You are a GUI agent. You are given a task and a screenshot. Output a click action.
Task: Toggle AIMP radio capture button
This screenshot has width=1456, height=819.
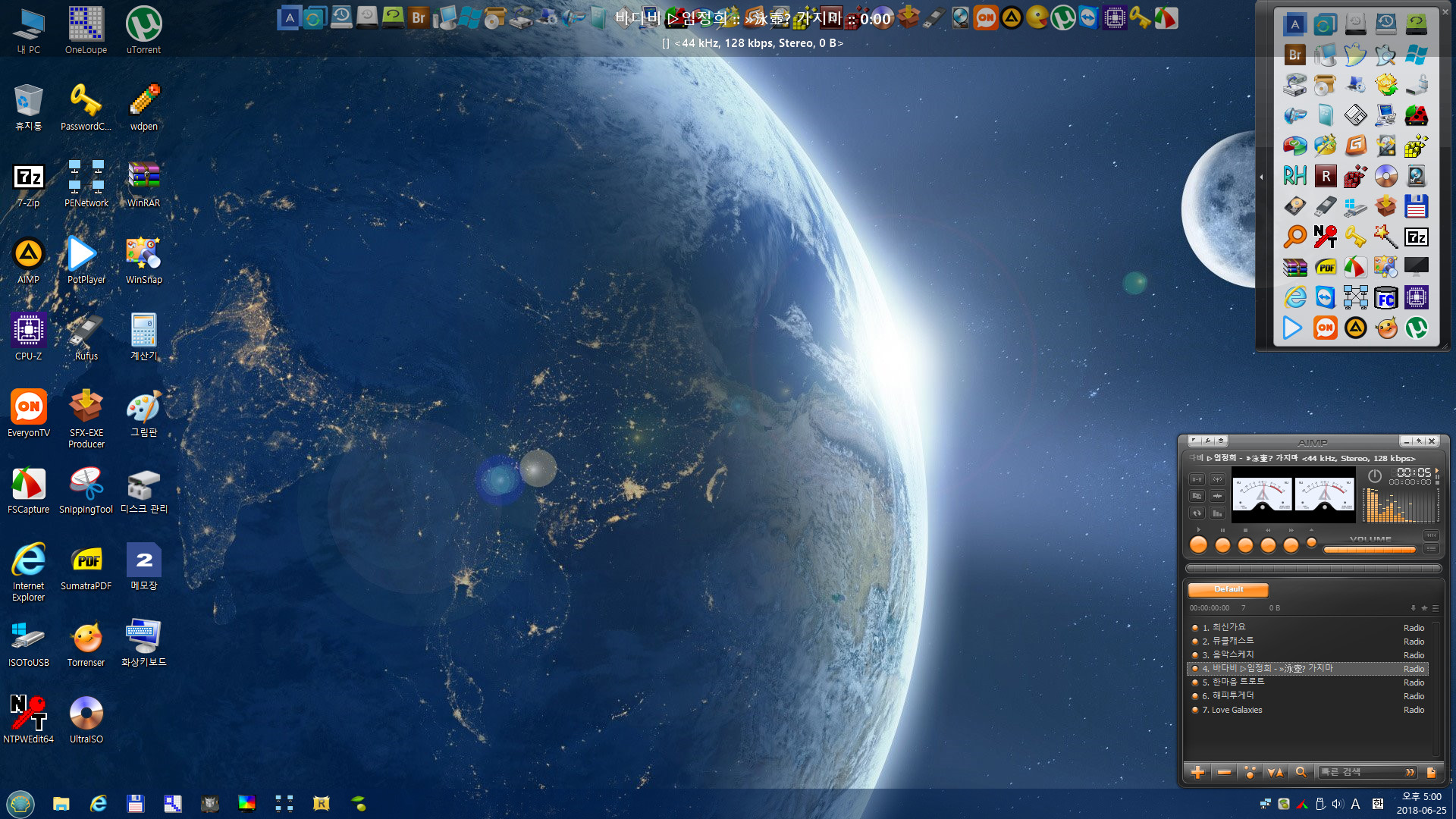(1217, 479)
